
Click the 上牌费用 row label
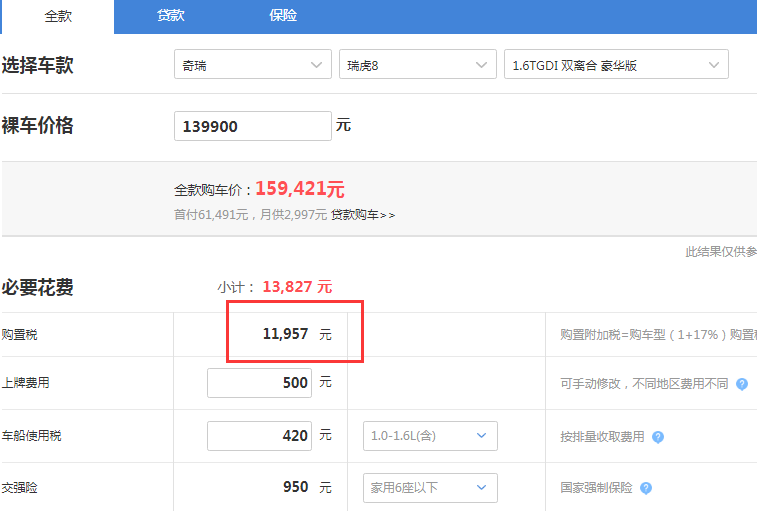coord(26,383)
